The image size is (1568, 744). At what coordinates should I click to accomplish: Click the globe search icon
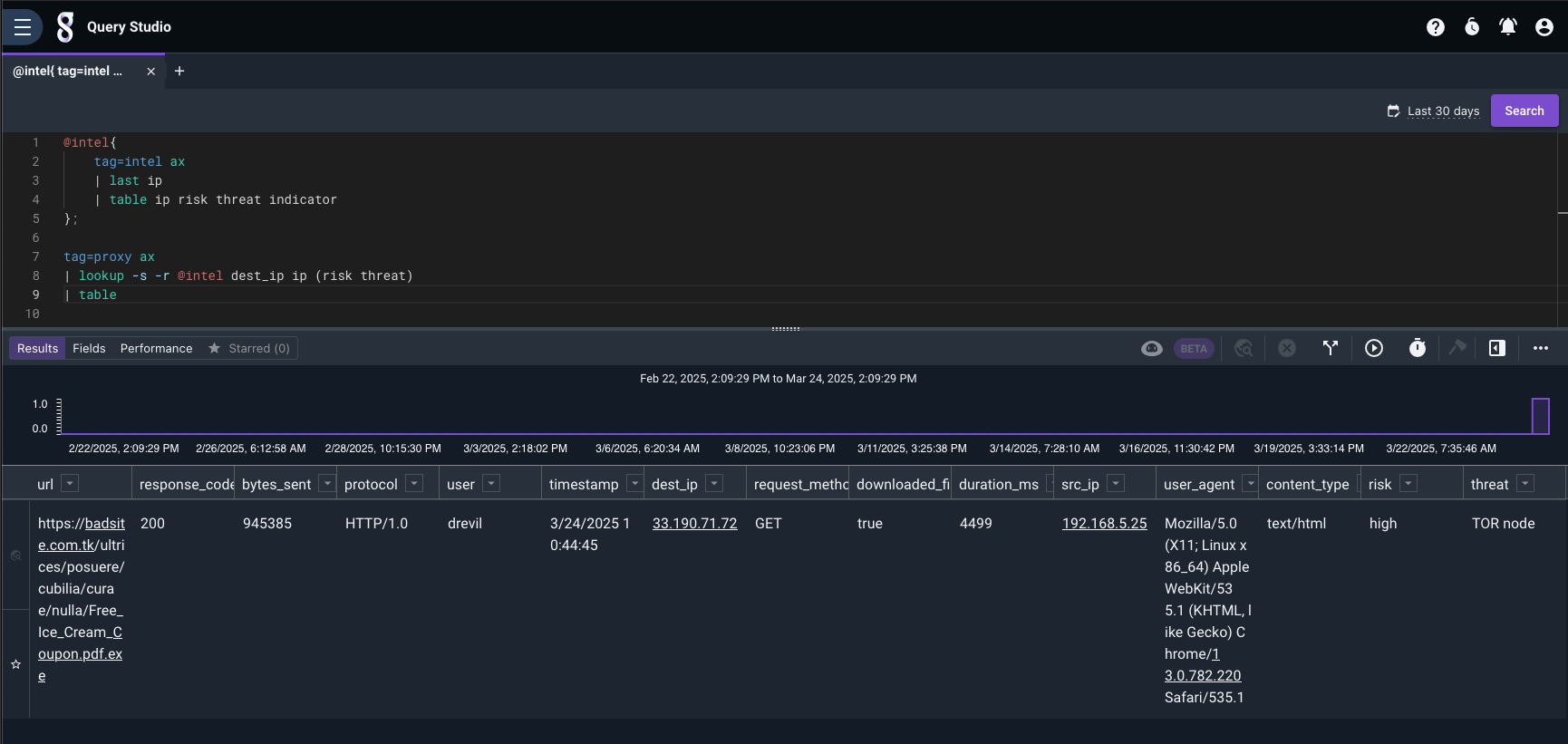click(1244, 348)
